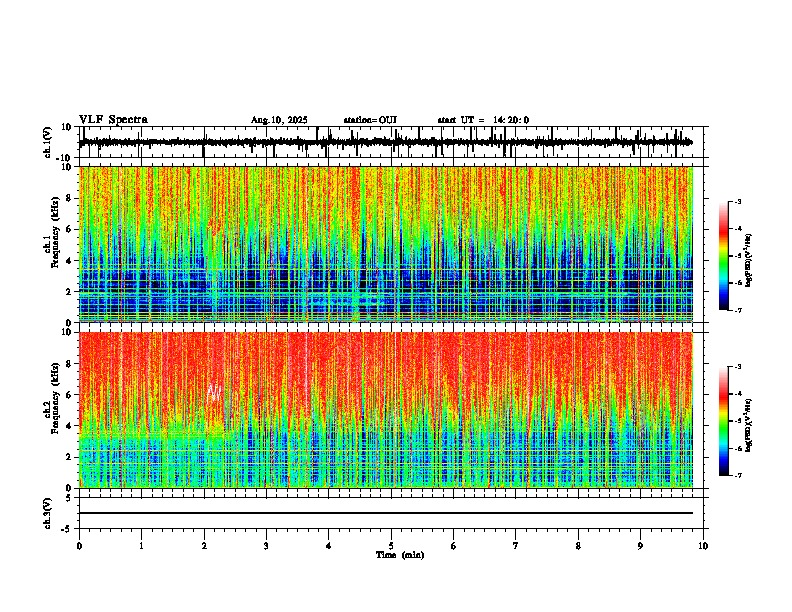Click time axis tick label '1'
The height and width of the screenshot is (612, 792).
pyautogui.click(x=141, y=546)
